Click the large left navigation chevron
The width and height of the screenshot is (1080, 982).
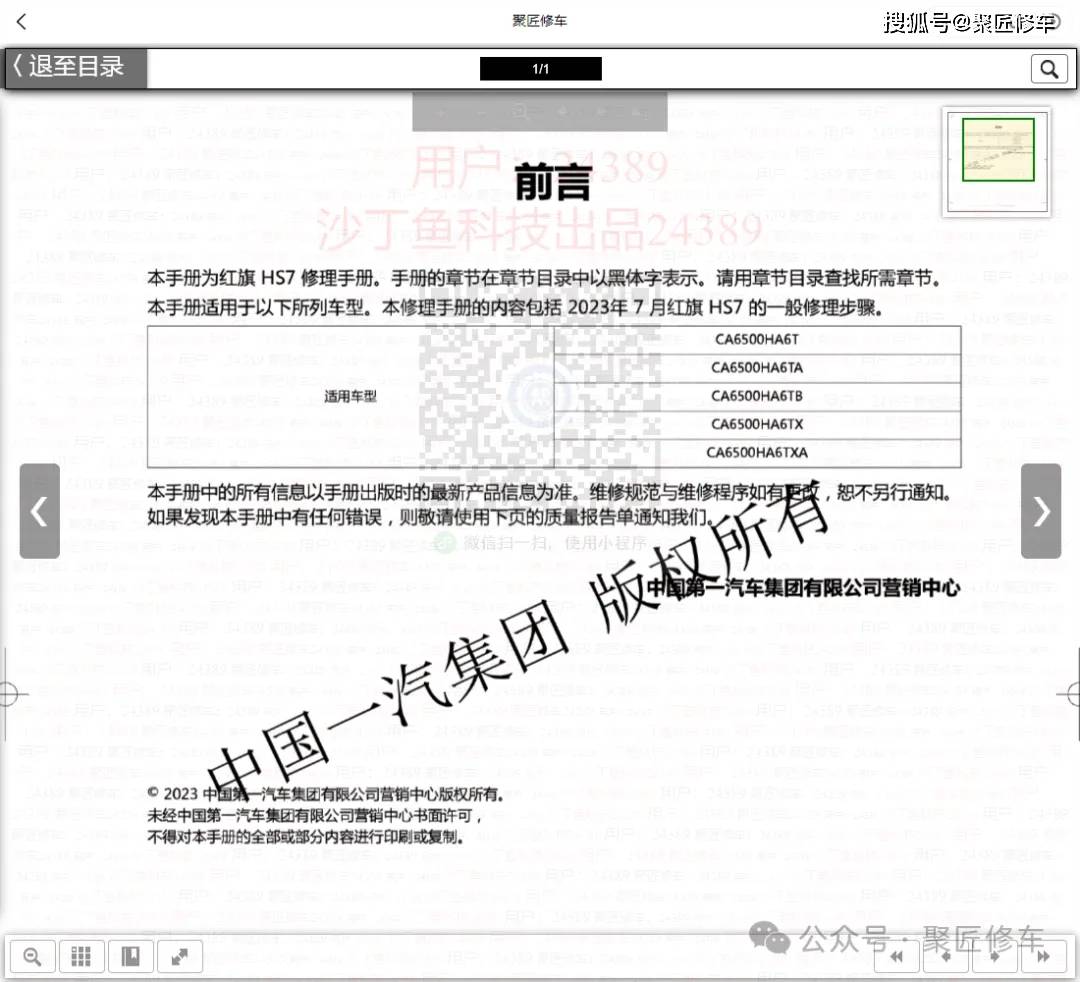pyautogui.click(x=39, y=512)
